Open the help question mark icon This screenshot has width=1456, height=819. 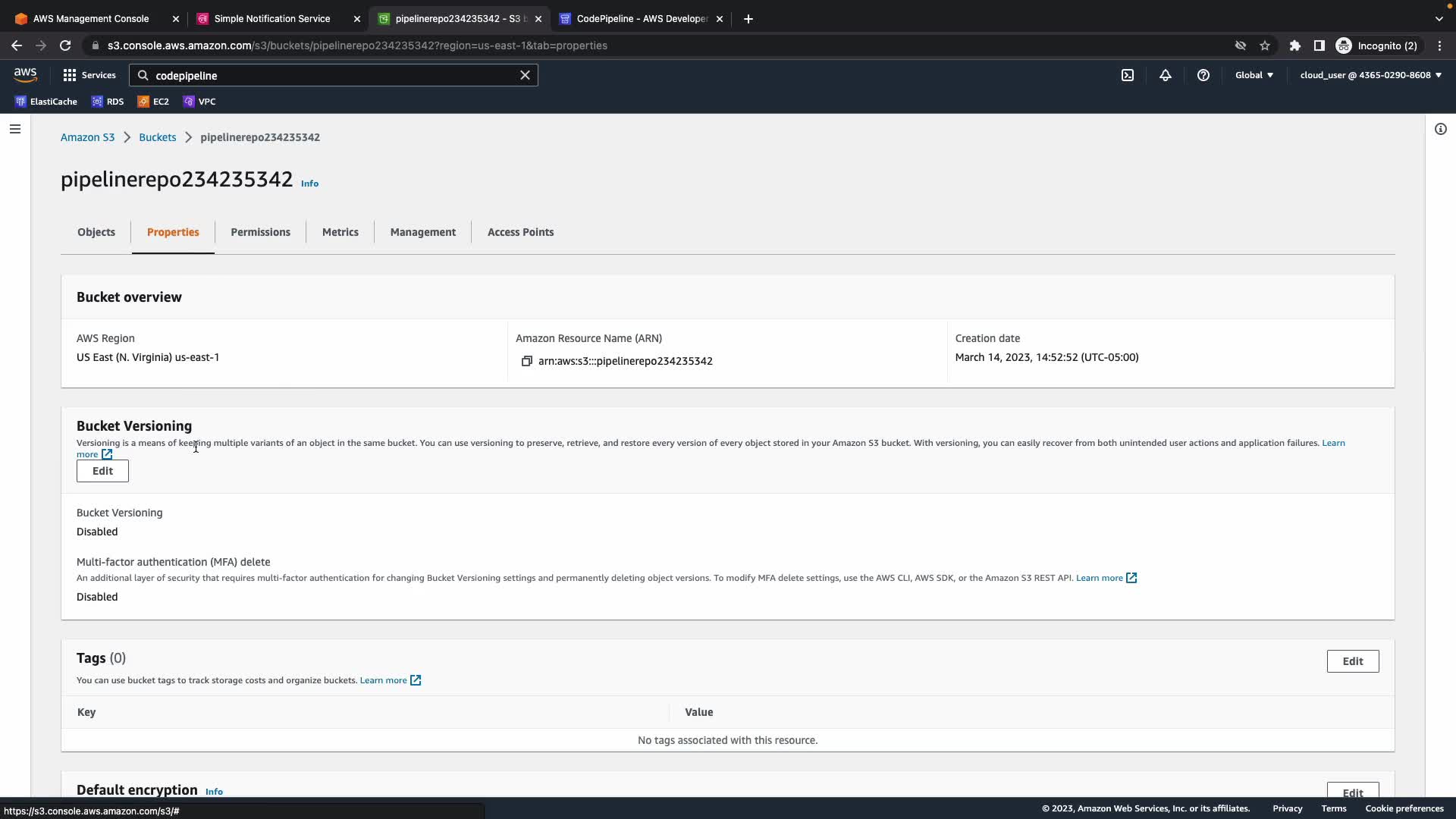(1203, 75)
